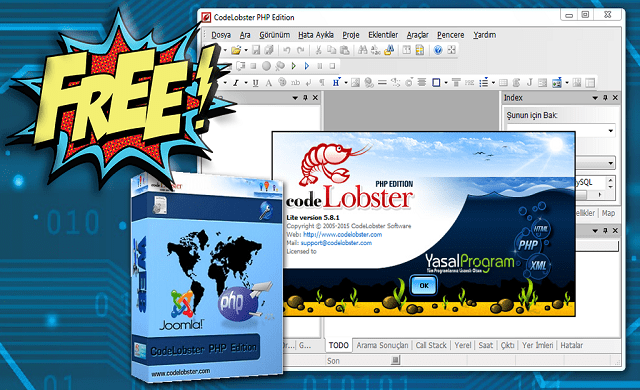Click the cut scissors icon
This screenshot has width=640, height=390.
[x=318, y=50]
